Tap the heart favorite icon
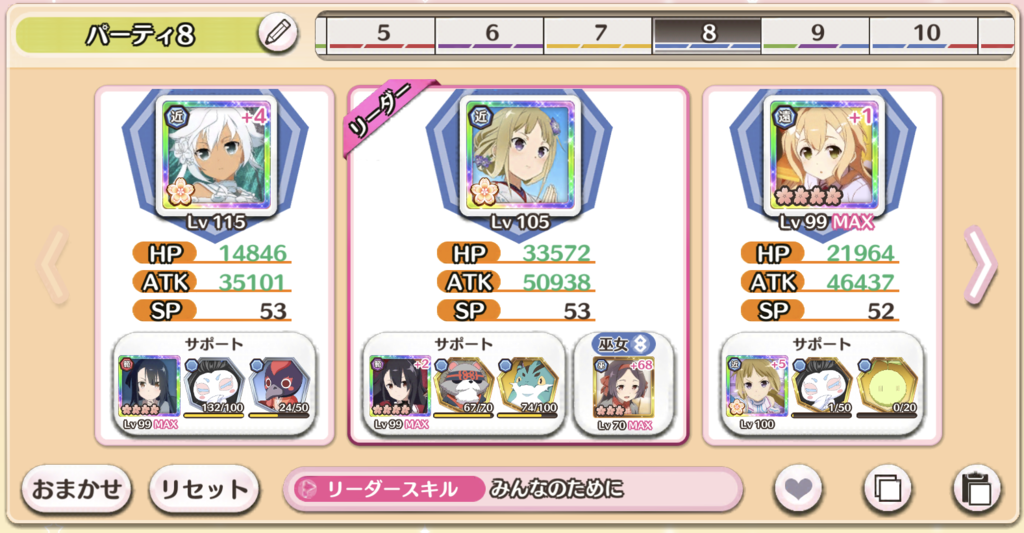 (x=797, y=488)
